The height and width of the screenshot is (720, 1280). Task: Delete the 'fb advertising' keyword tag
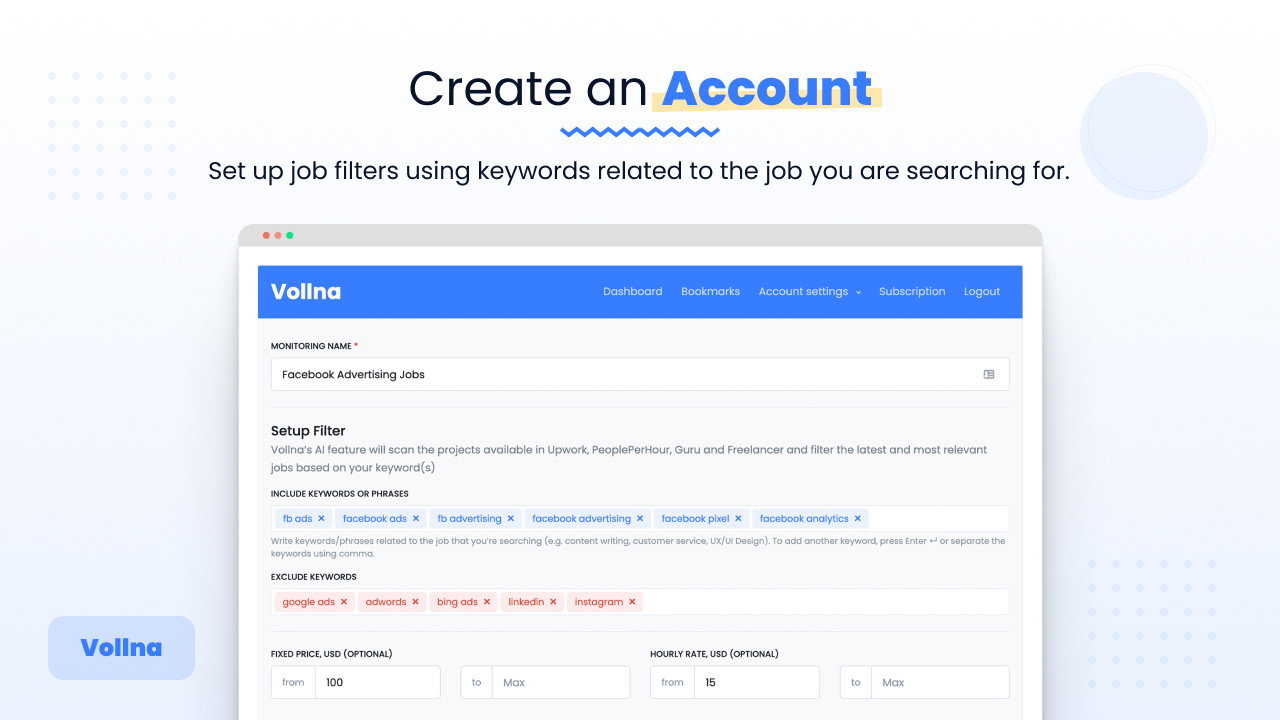(x=511, y=519)
